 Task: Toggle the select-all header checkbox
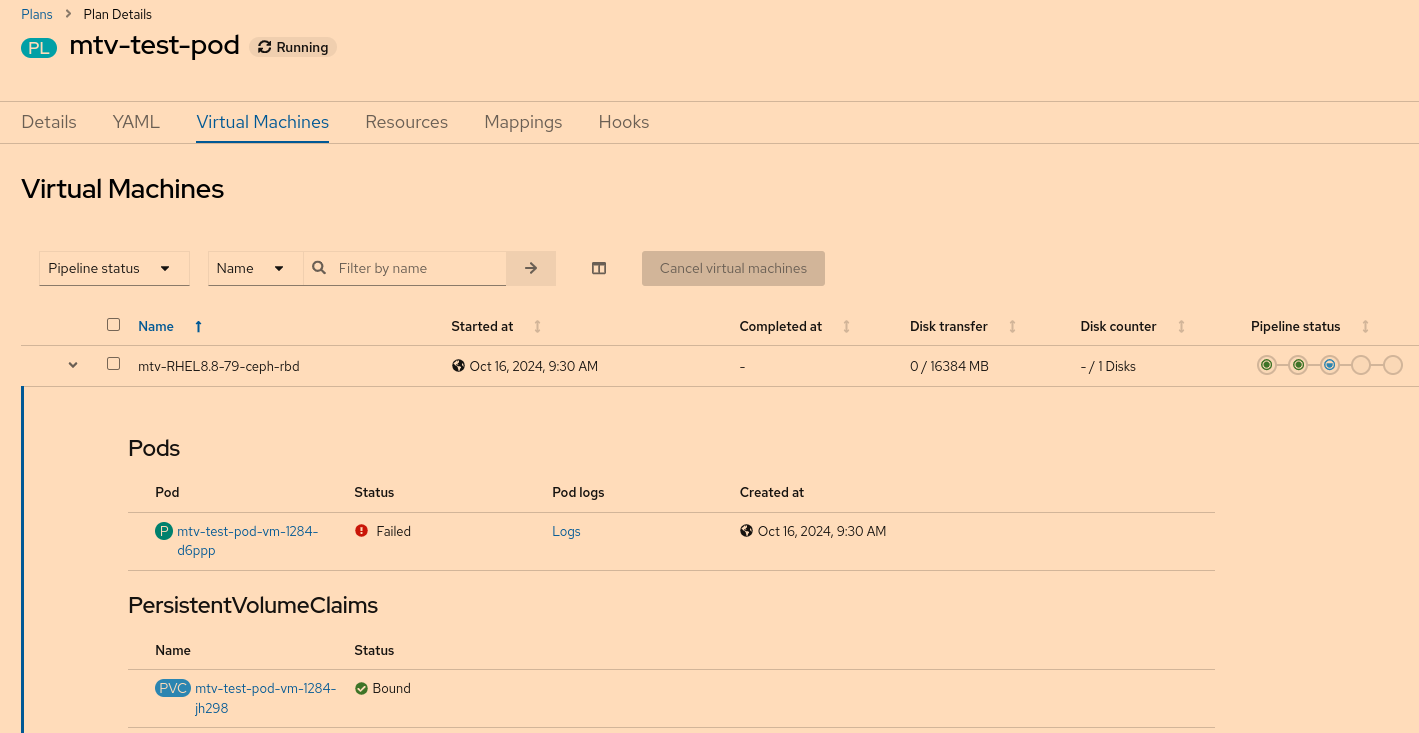click(113, 324)
